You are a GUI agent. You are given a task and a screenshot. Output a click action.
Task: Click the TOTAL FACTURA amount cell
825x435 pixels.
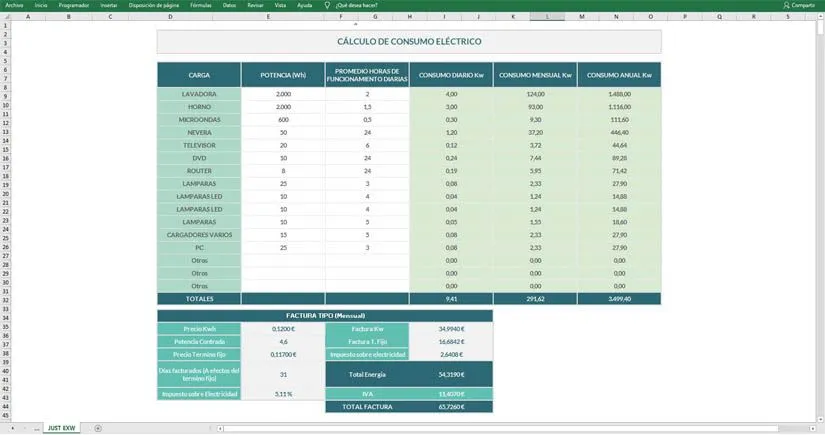pyautogui.click(x=451, y=408)
